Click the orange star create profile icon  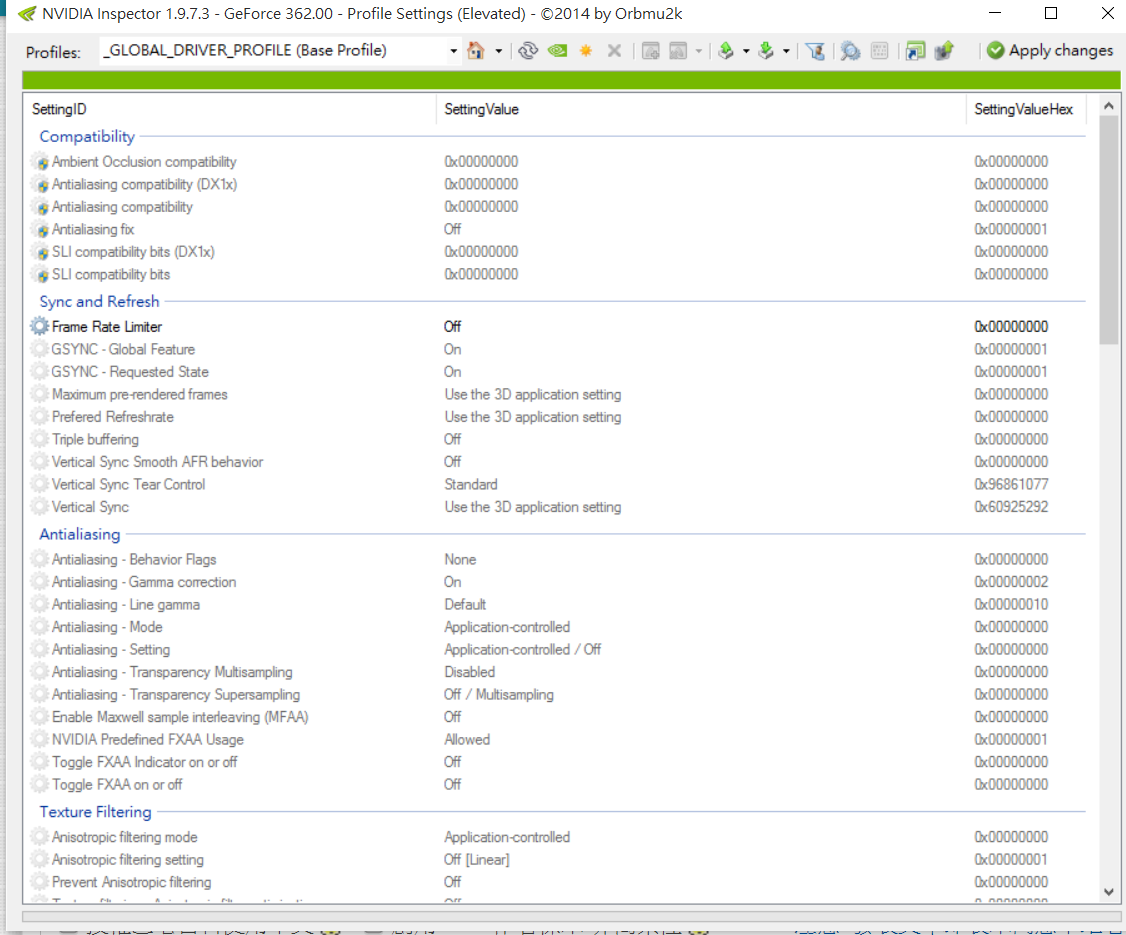[586, 50]
